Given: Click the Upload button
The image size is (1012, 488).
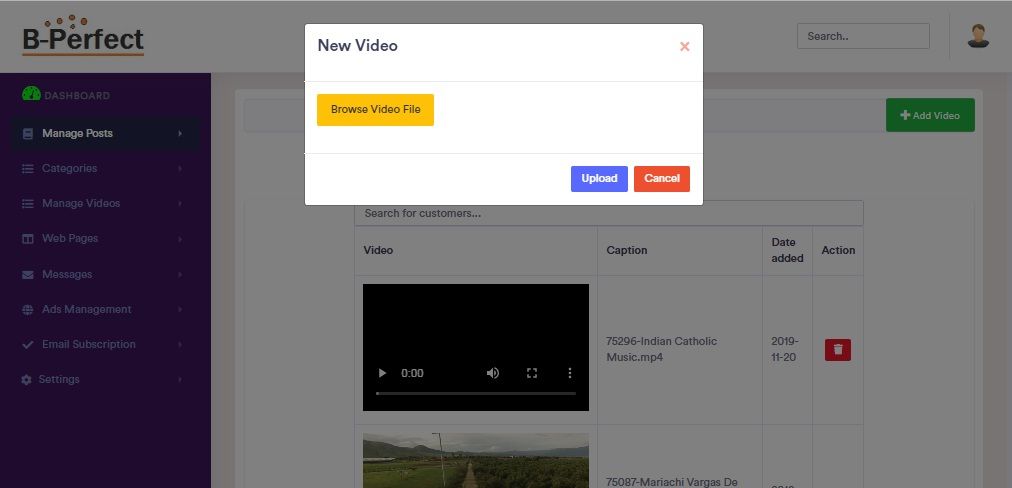Looking at the screenshot, I should 599,179.
